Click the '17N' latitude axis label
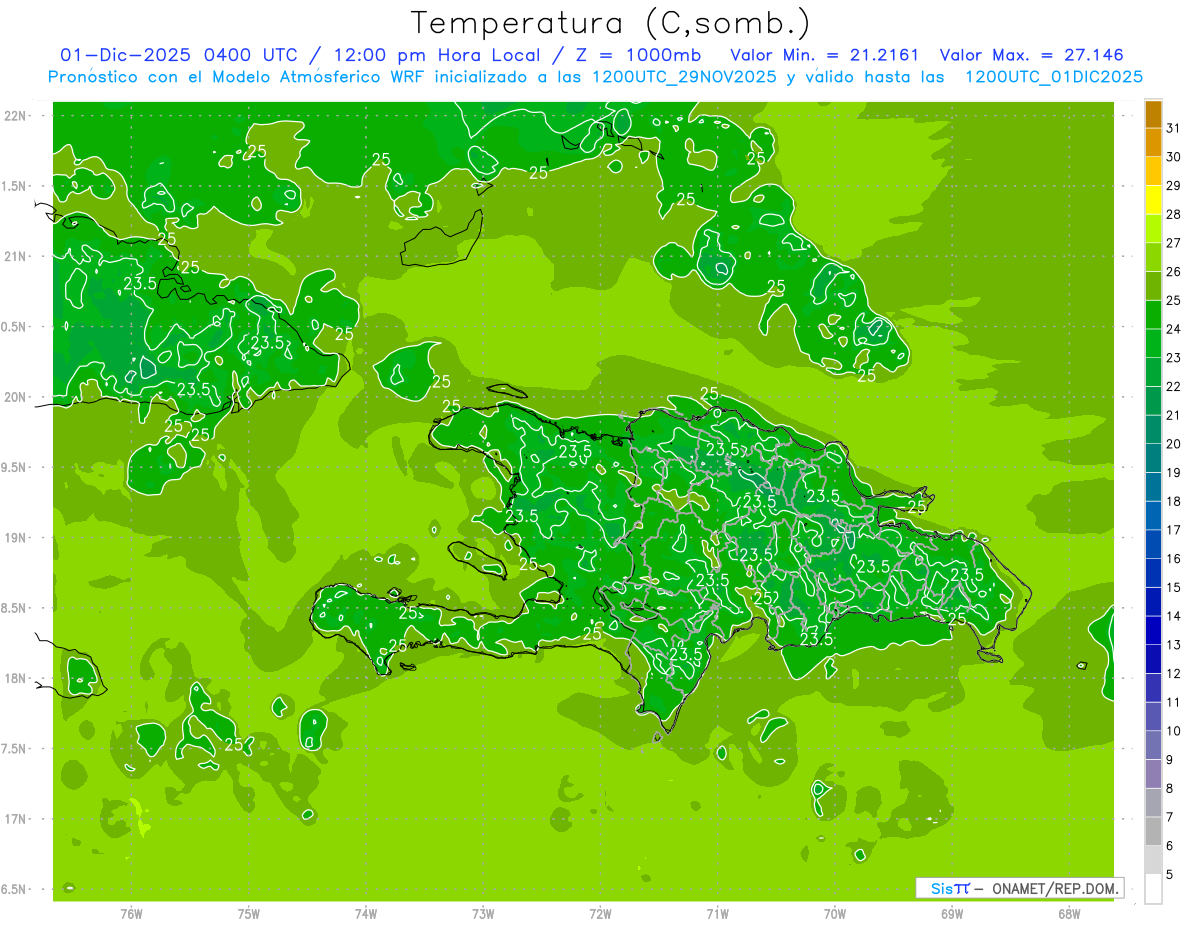Viewport: 1200px width, 927px height. [14, 819]
